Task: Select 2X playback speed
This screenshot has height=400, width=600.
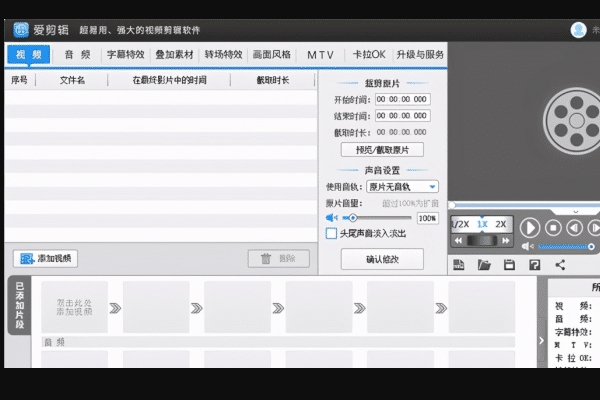Action: click(x=501, y=224)
